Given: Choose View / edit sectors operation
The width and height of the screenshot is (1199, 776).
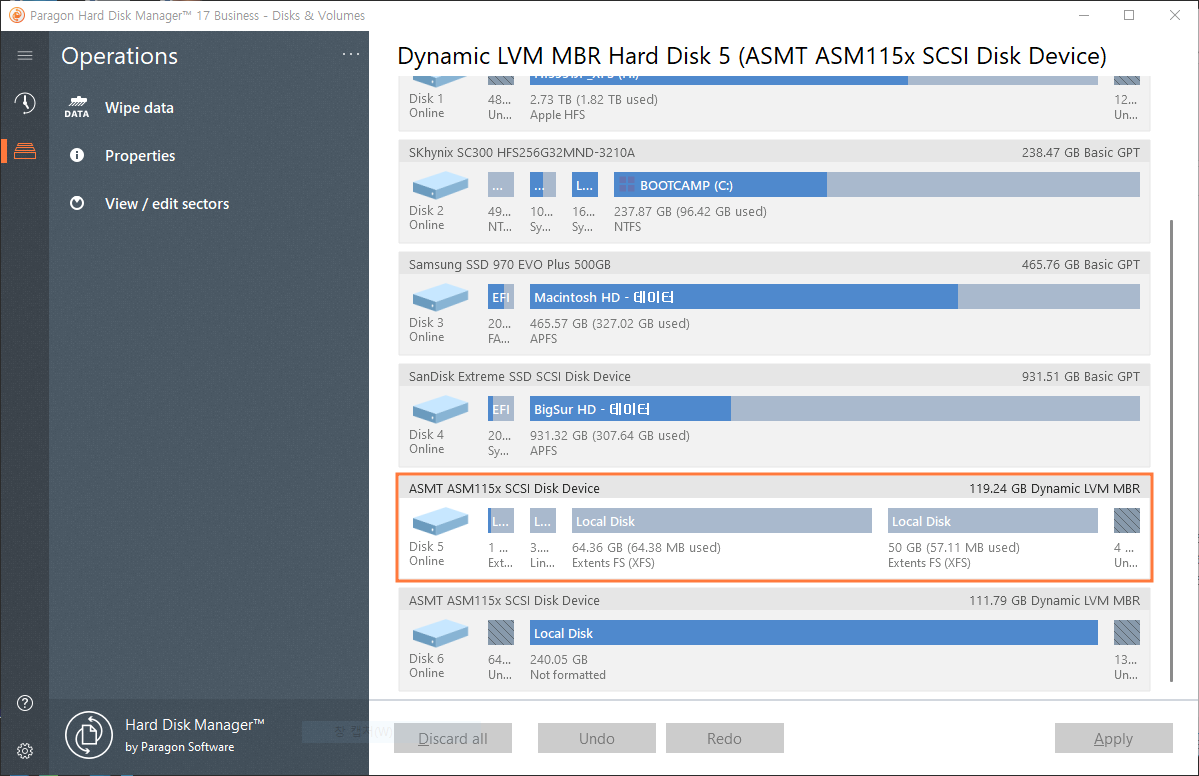Looking at the screenshot, I should click(167, 203).
